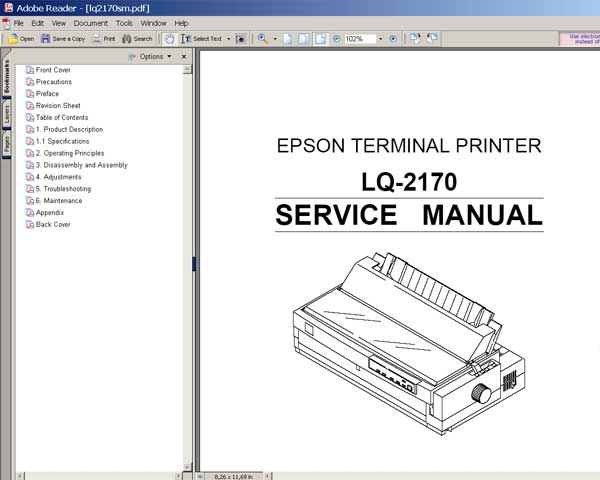This screenshot has width=600, height=480.
Task: Open the Zoom tool dropdown arrow
Action: pyautogui.click(x=275, y=39)
